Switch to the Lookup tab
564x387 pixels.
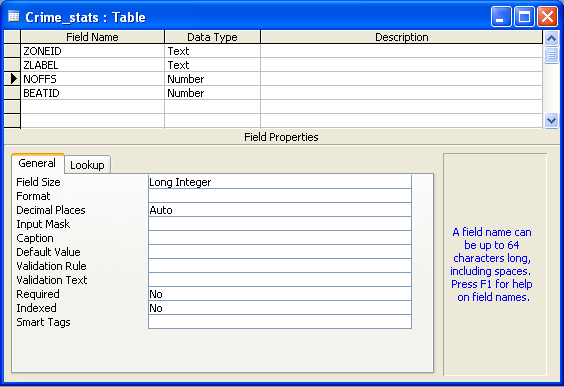coord(87,165)
